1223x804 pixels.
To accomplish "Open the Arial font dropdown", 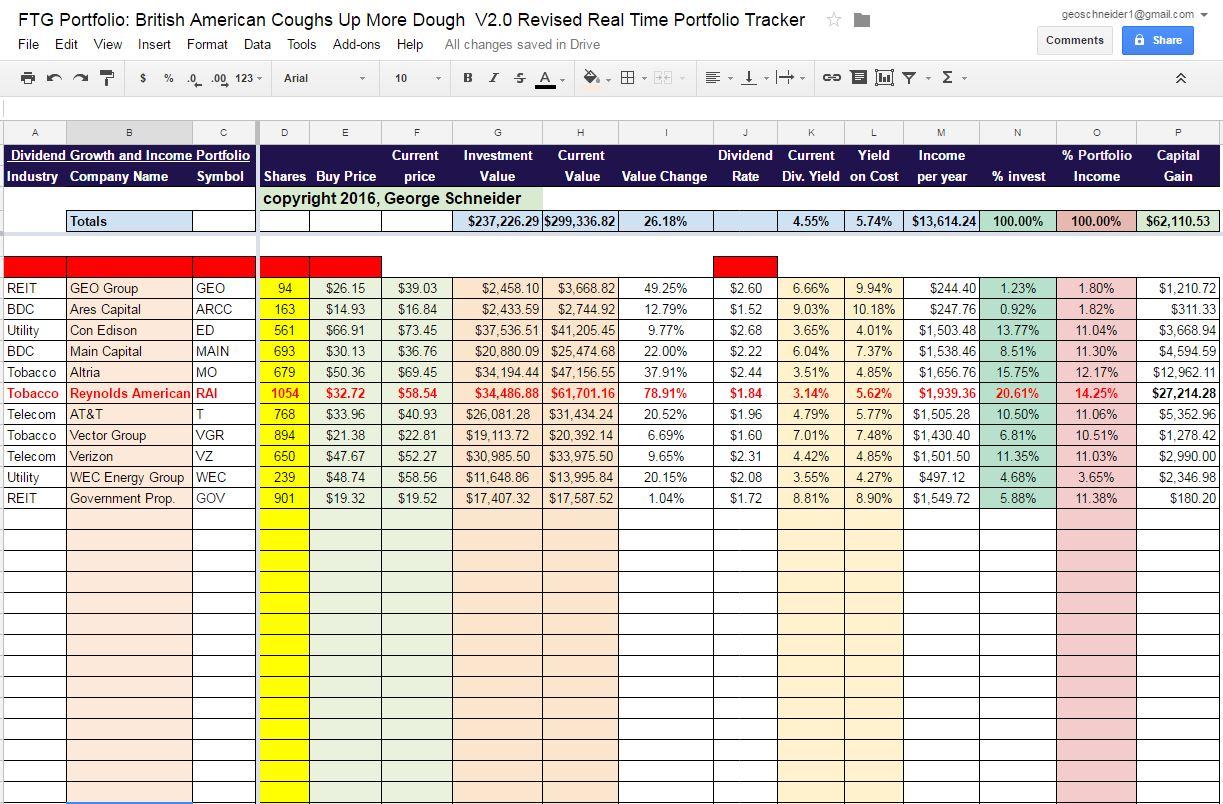I will [x=324, y=78].
